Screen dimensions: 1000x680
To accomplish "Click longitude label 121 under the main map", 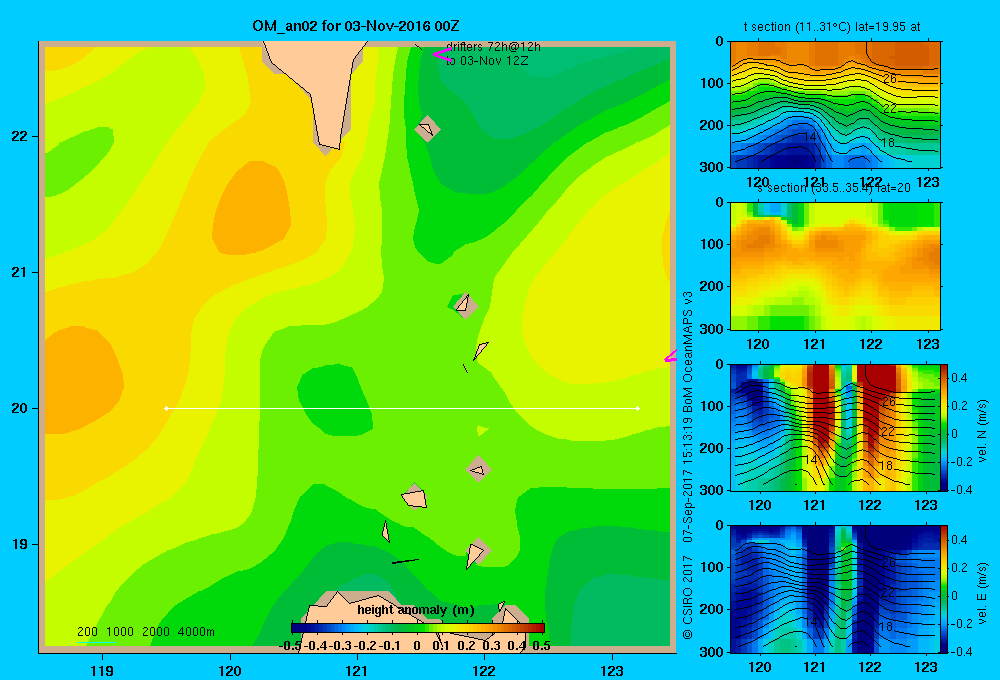I will [x=357, y=671].
